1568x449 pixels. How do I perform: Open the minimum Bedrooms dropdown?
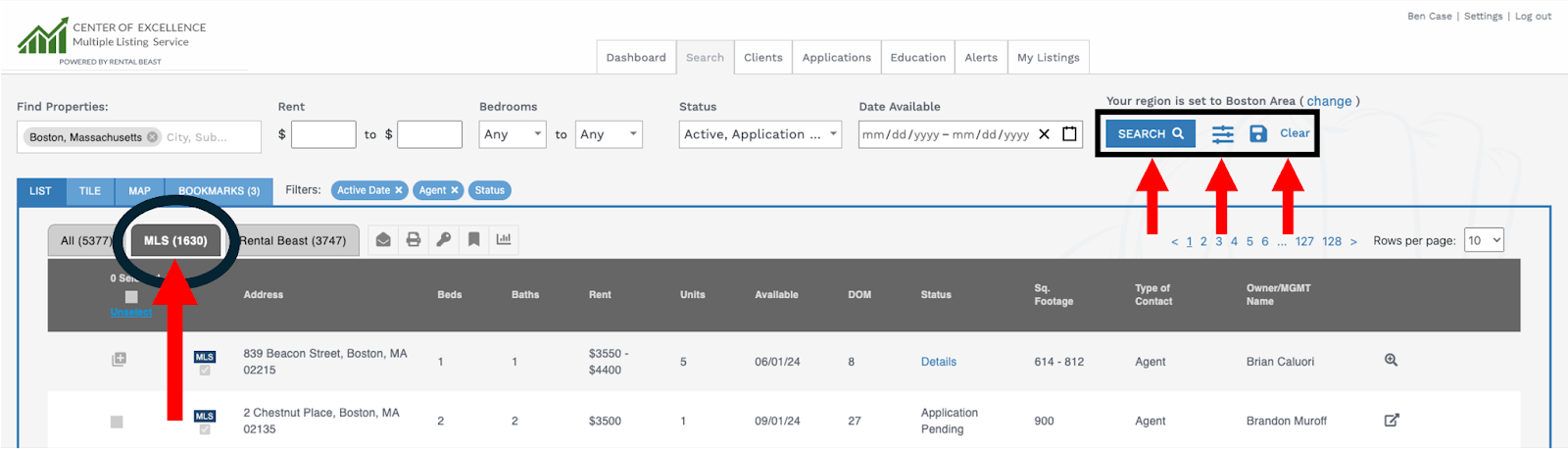click(x=513, y=134)
